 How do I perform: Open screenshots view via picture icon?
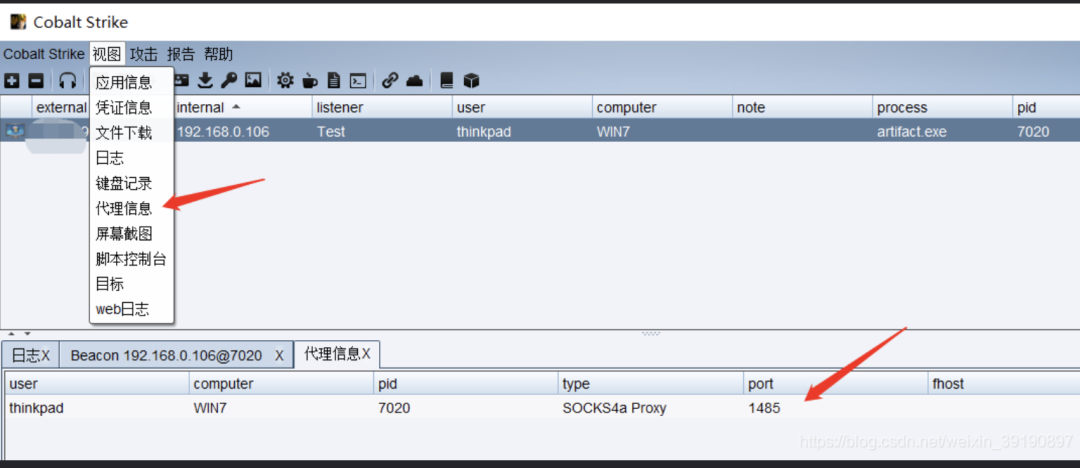click(253, 81)
